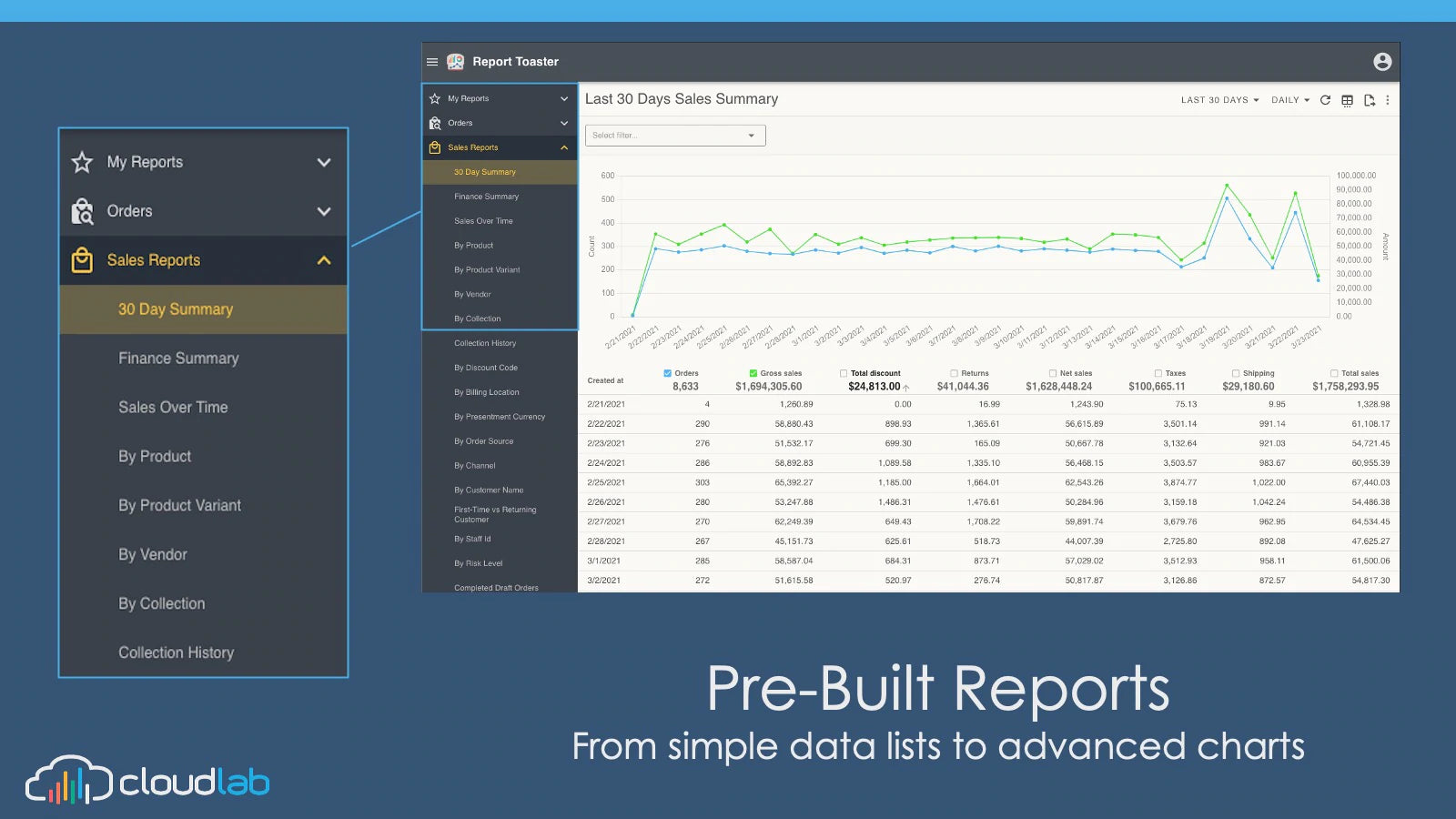Click the Orders bag icon in app window
The width and height of the screenshot is (1456, 819).
click(x=435, y=123)
